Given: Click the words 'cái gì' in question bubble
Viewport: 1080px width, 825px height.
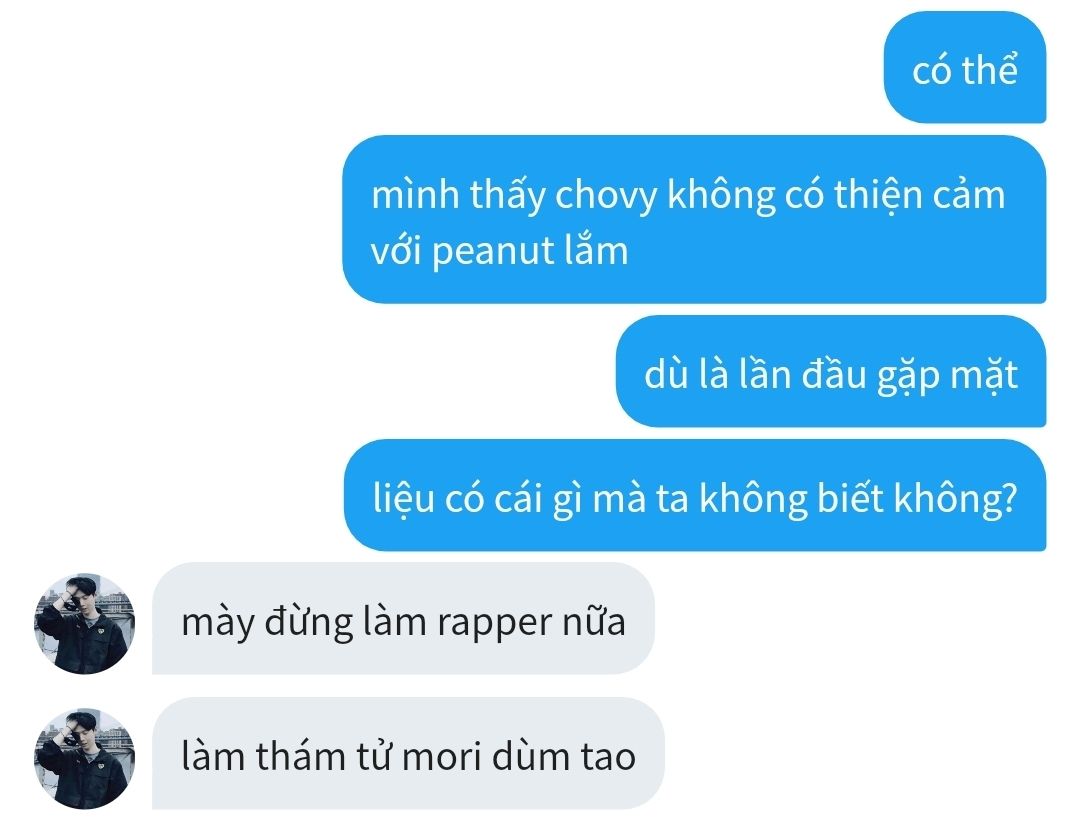Looking at the screenshot, I should [x=533, y=499].
